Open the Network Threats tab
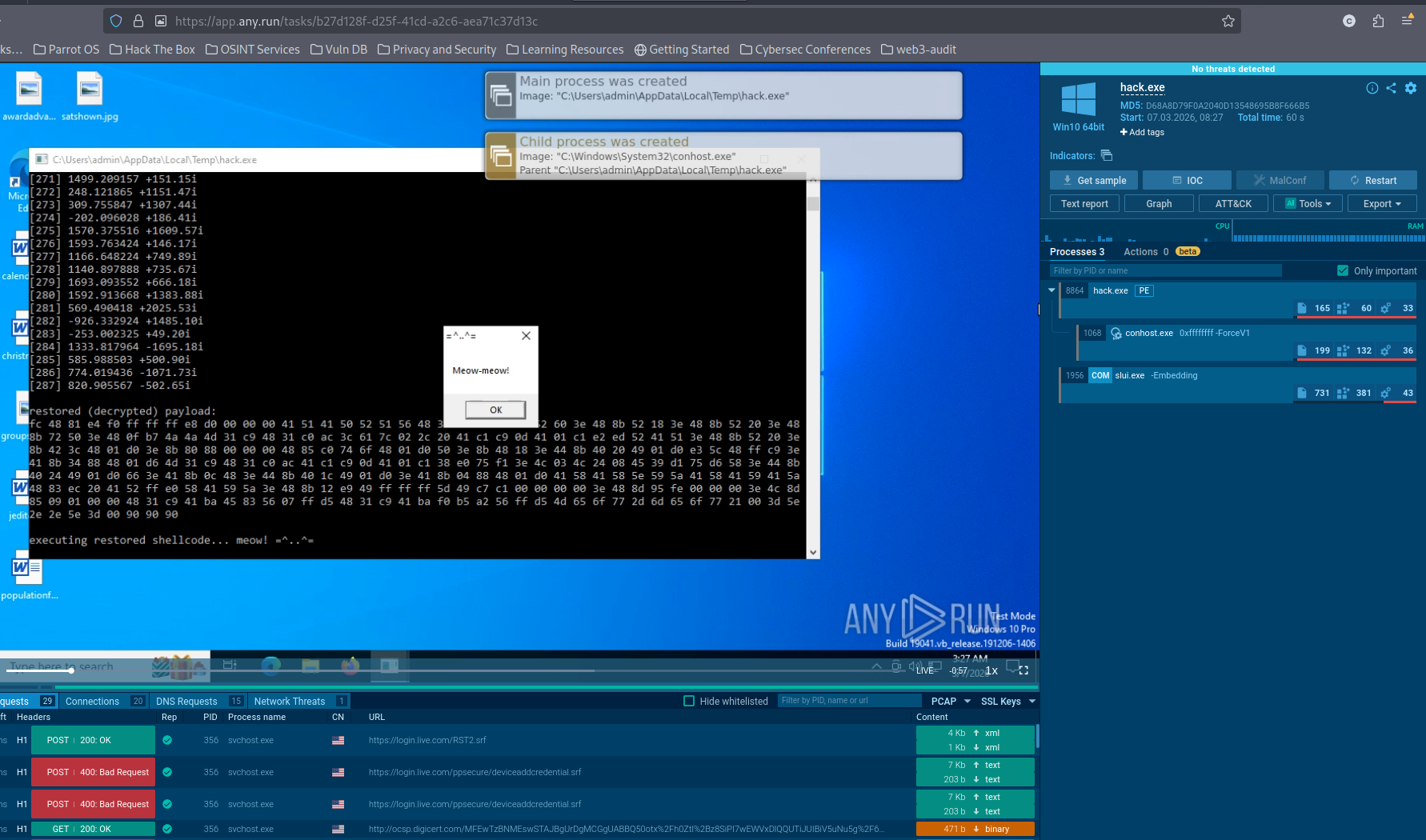1426x840 pixels. (x=288, y=701)
